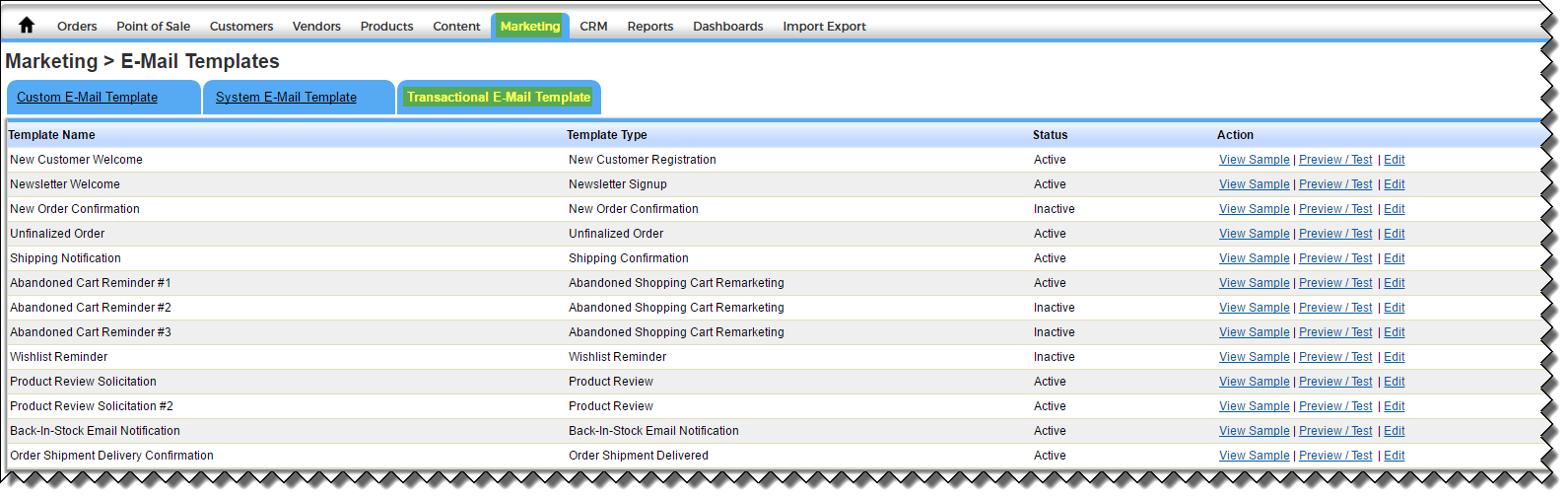Select the Wishlist Reminder template name
Screen dimensions: 1568x499
(59, 357)
